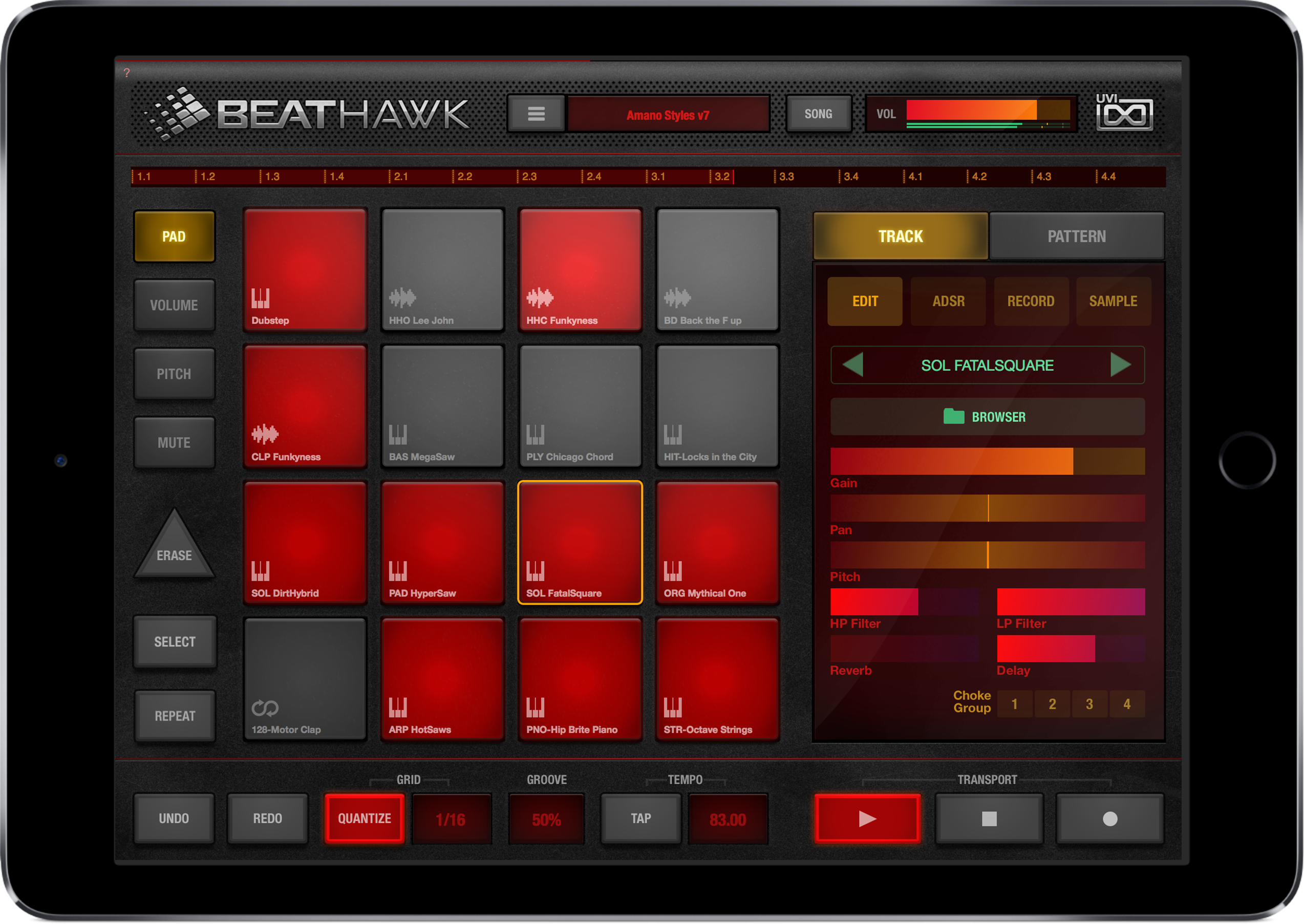Open the sample Browser folder button
This screenshot has width=1304, height=924.
(988, 417)
